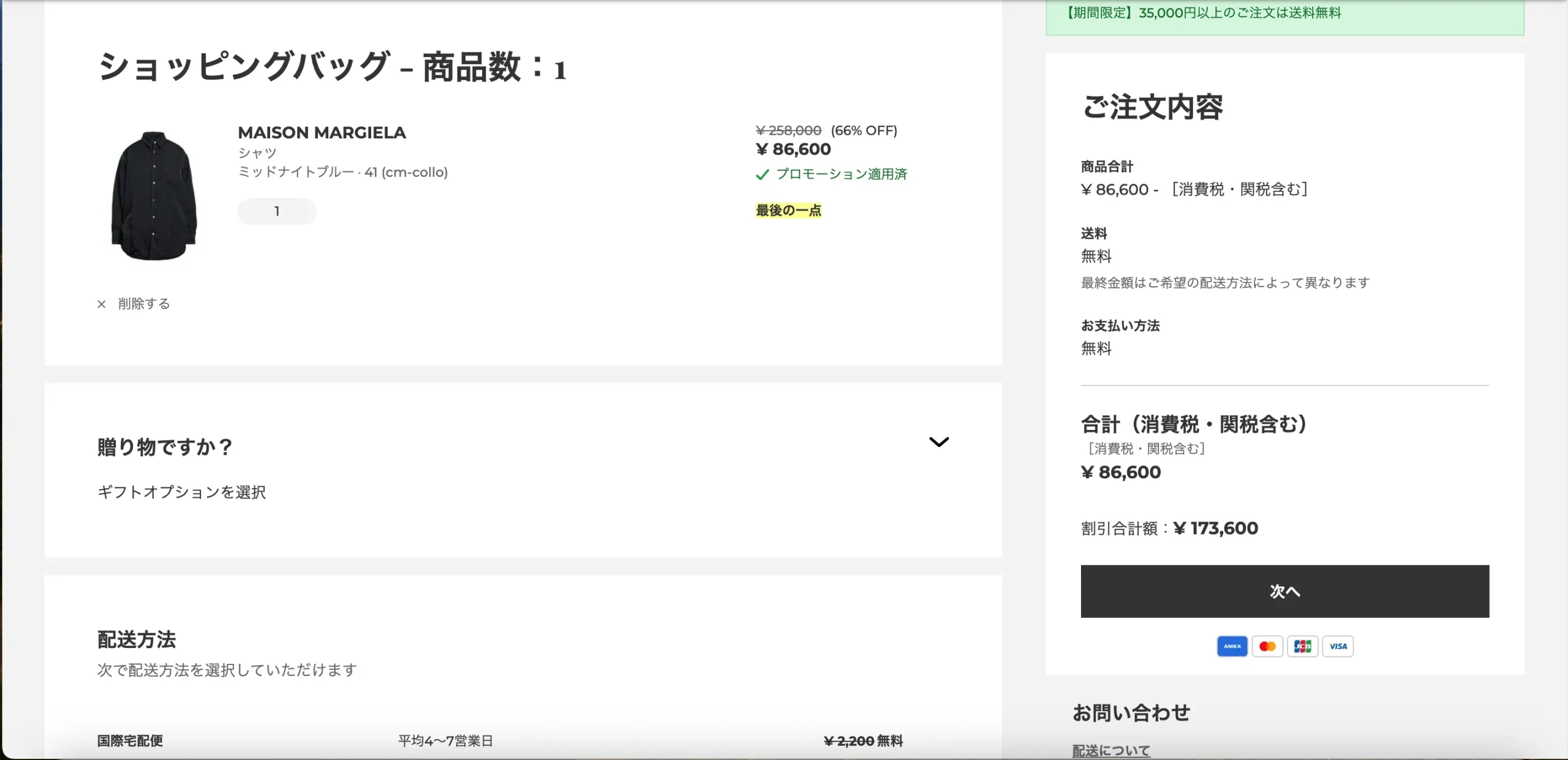Click the free shipping promo banner
1568x760 pixels.
coord(1284,17)
